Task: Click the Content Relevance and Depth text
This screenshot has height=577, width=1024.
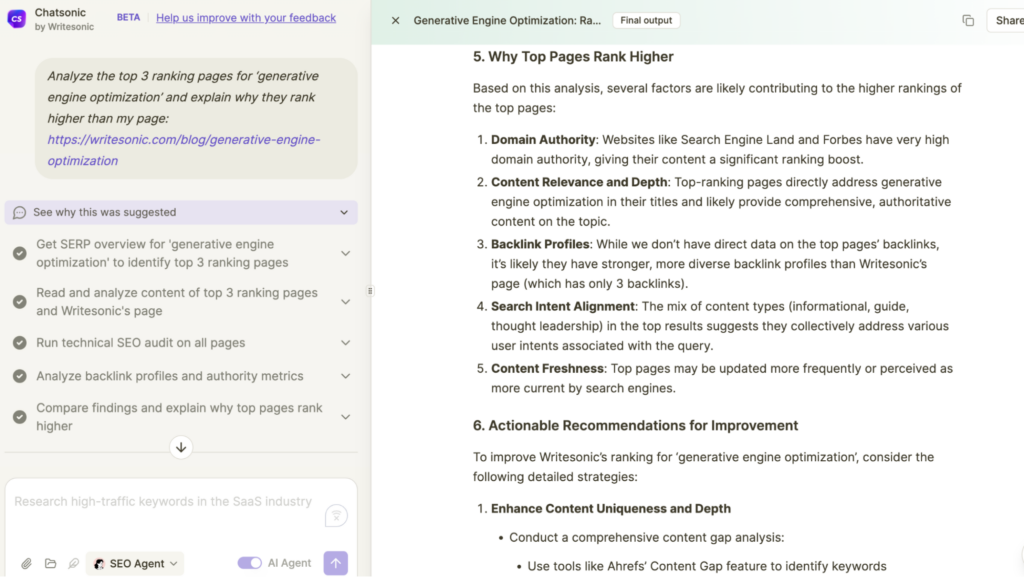Action: click(579, 182)
